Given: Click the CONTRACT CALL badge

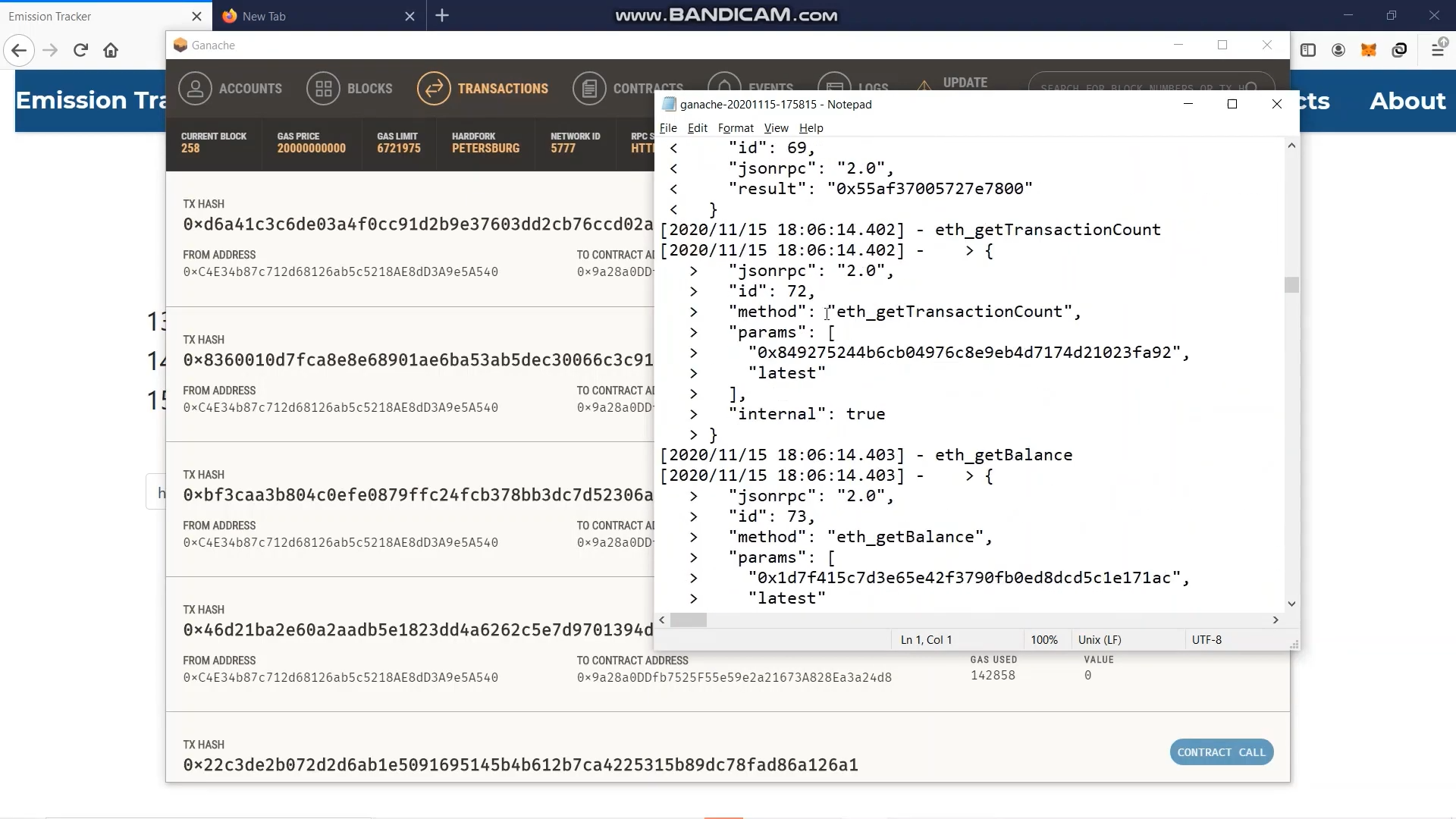Looking at the screenshot, I should click(x=1221, y=752).
